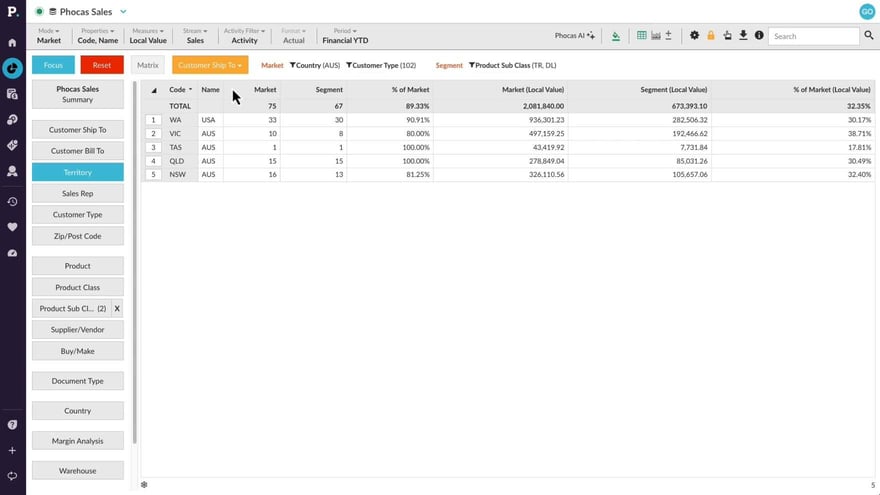Select the Warehouse dimension
This screenshot has height=495, width=880.
tap(77, 470)
